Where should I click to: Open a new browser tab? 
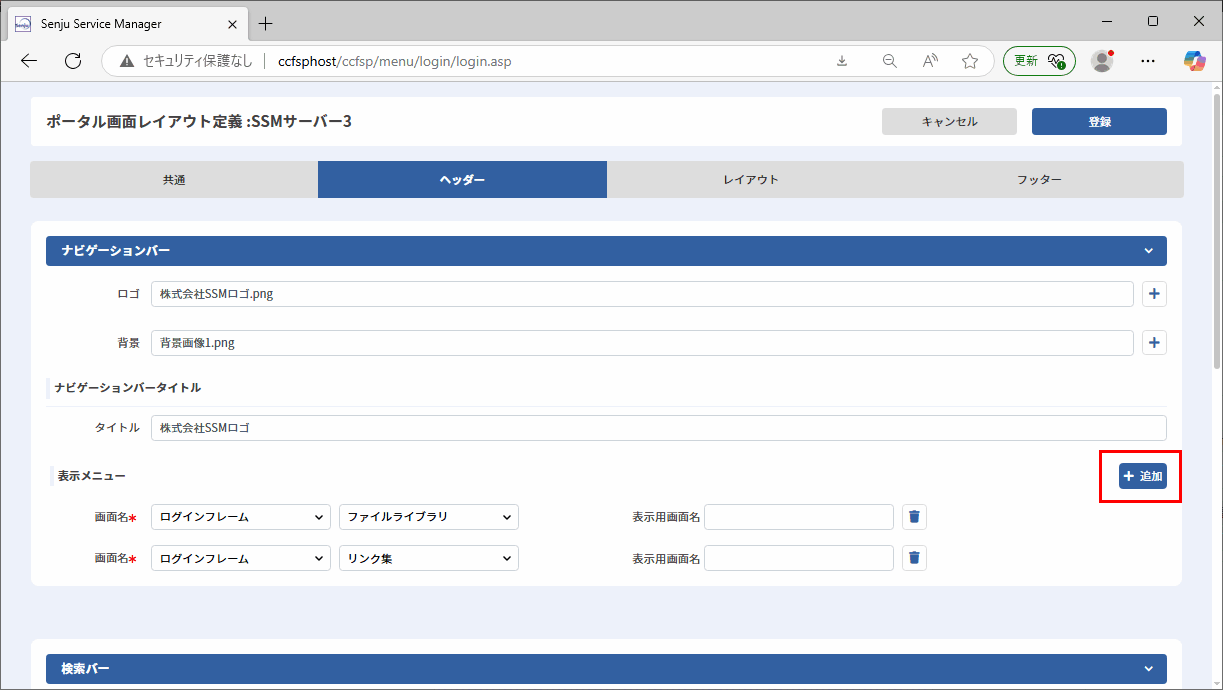pyautogui.click(x=265, y=23)
